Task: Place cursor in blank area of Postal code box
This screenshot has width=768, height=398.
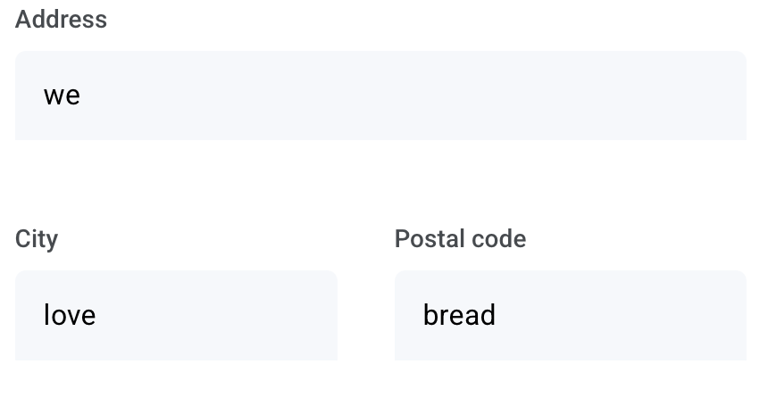Action: pos(620,315)
